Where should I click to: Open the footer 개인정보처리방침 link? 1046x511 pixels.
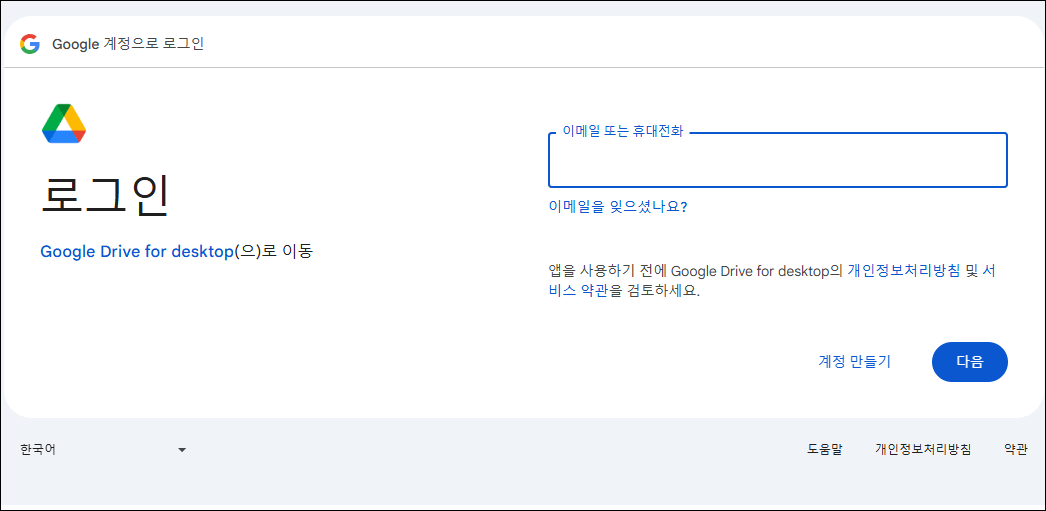pyautogui.click(x=923, y=450)
